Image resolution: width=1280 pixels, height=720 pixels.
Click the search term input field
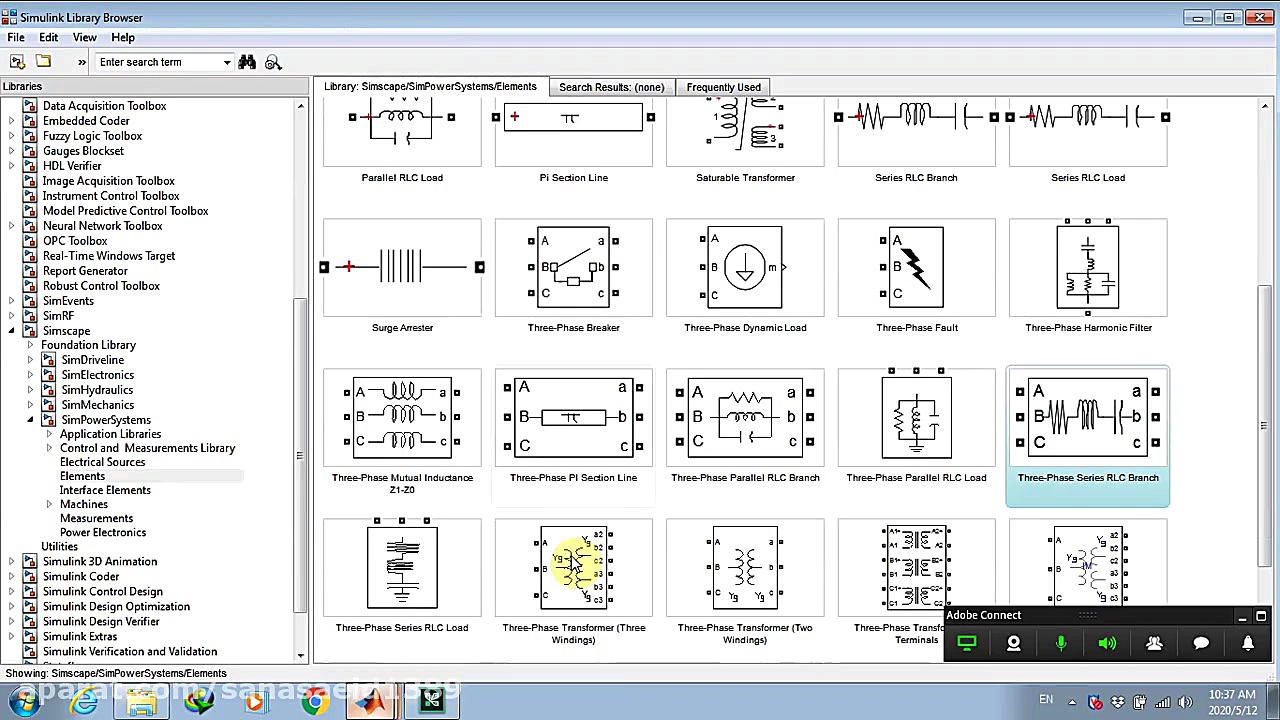(158, 62)
